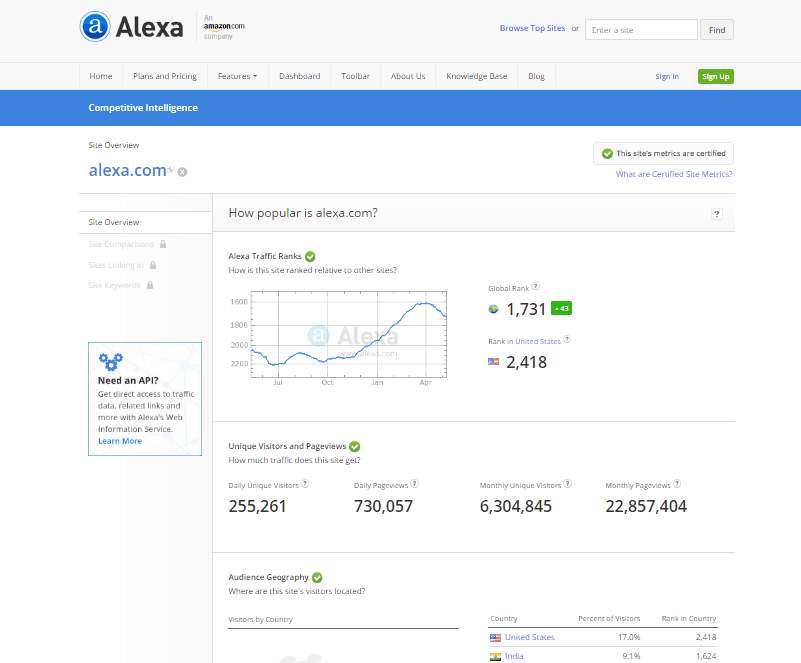Image resolution: width=801 pixels, height=663 pixels.
Task: Click the US flag icon beside rank 2,418
Action: coord(493,362)
